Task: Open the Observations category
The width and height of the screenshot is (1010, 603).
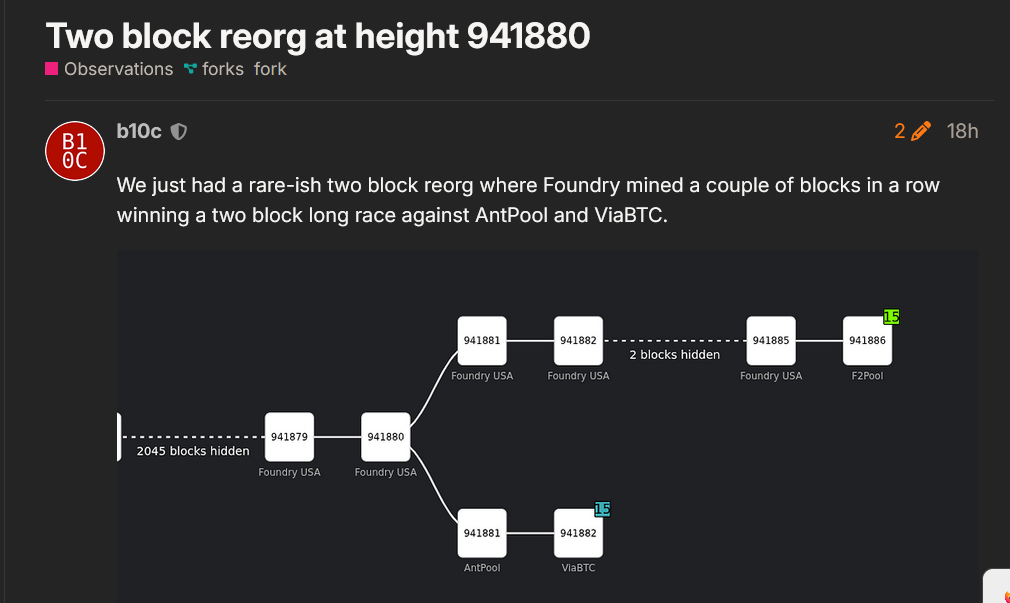Action: click(x=118, y=69)
